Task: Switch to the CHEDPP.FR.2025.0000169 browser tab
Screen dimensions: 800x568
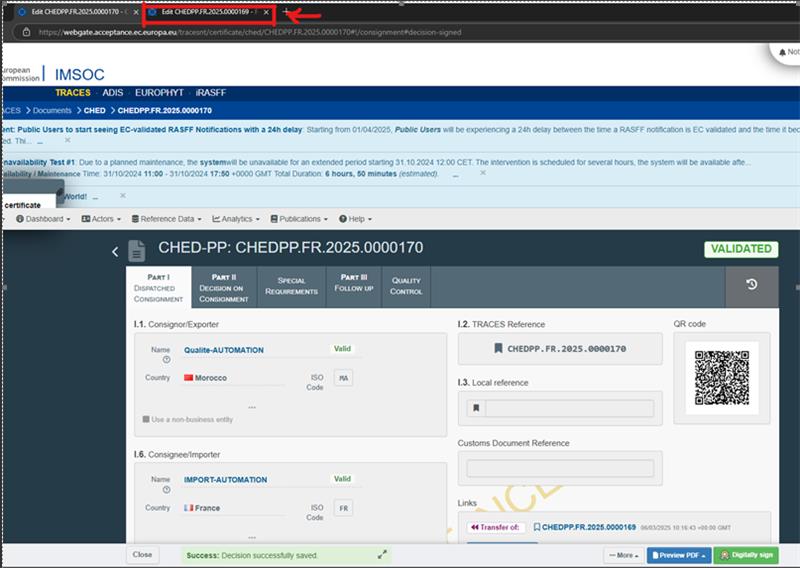Action: (x=209, y=12)
